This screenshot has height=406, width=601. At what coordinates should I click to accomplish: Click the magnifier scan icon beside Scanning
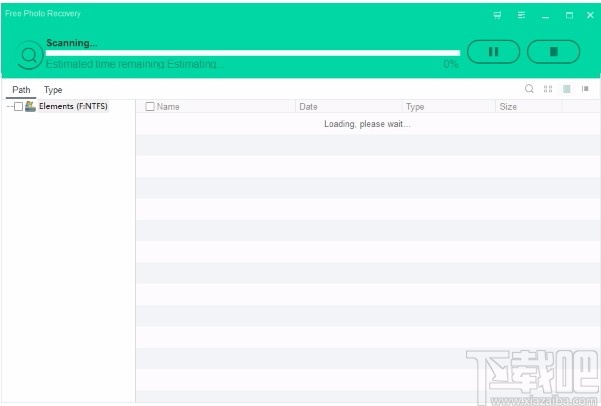(29, 55)
